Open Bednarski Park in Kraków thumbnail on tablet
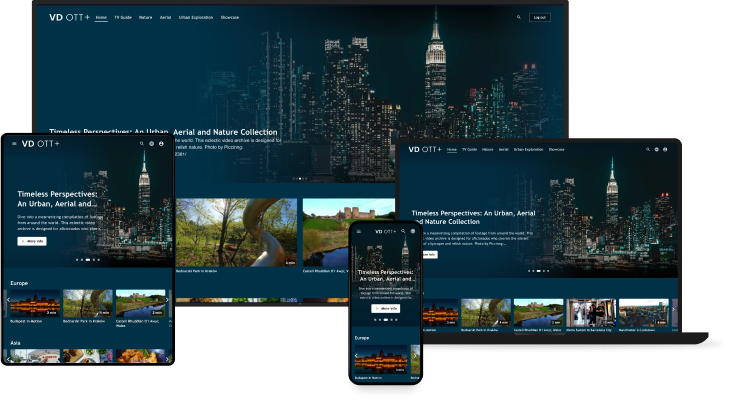Viewport: 730px width, 400px height. [88, 303]
